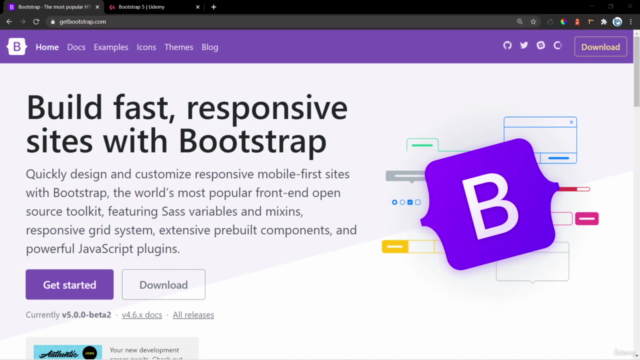Open the Extensions puzzle piece menu

pos(604,22)
